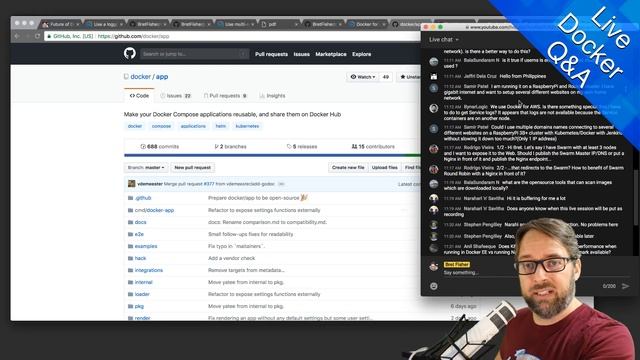Screen dimensions: 640x360
Task: Open the app repository name link
Action: pos(162,76)
